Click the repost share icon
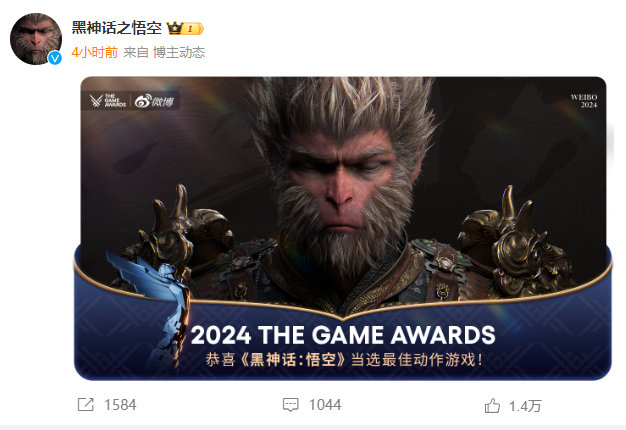The height and width of the screenshot is (430, 626). [x=85, y=404]
